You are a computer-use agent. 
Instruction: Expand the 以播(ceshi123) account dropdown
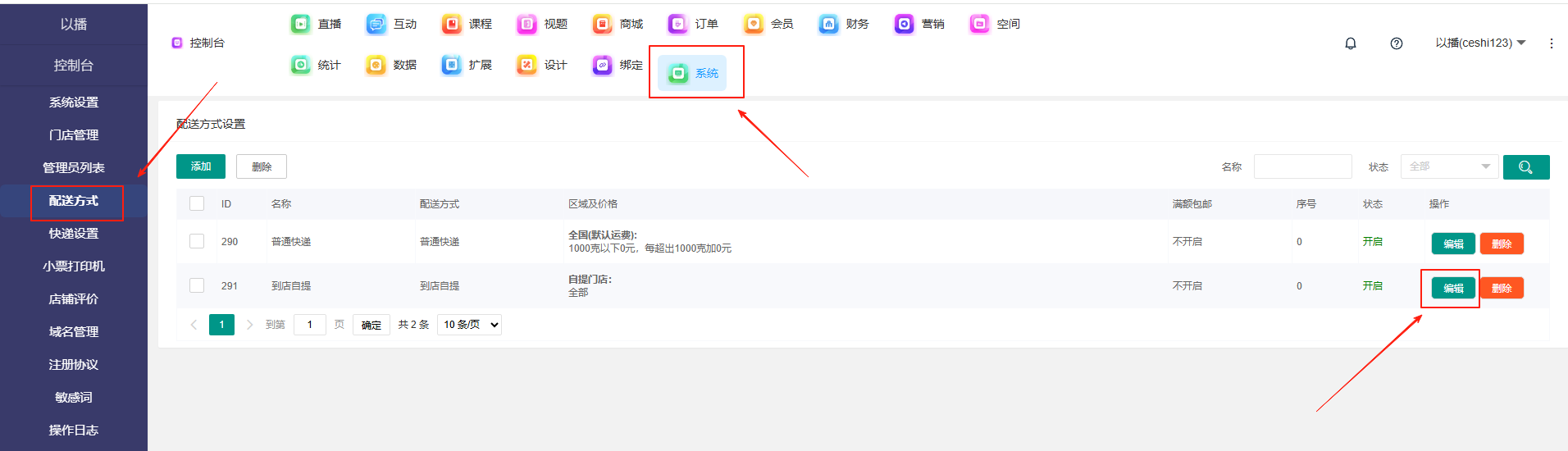(1479, 43)
